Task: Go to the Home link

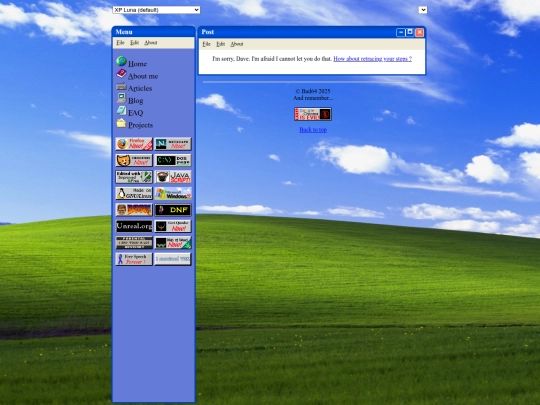Action: click(137, 64)
